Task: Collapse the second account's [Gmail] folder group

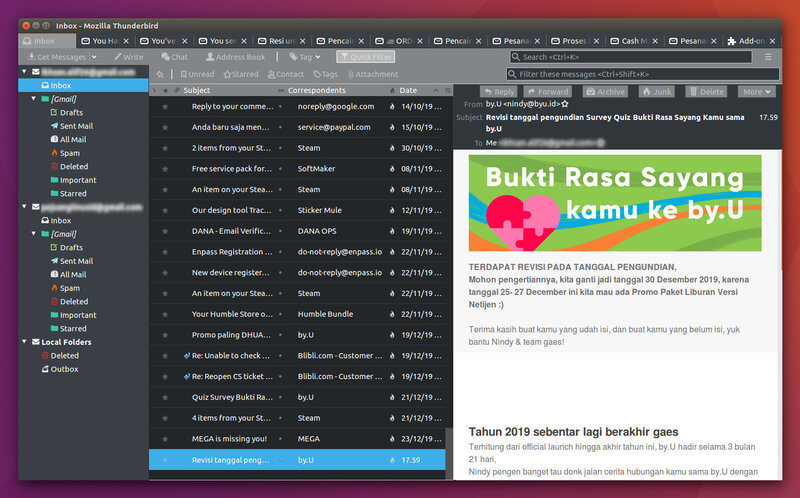Action: pyautogui.click(x=34, y=234)
